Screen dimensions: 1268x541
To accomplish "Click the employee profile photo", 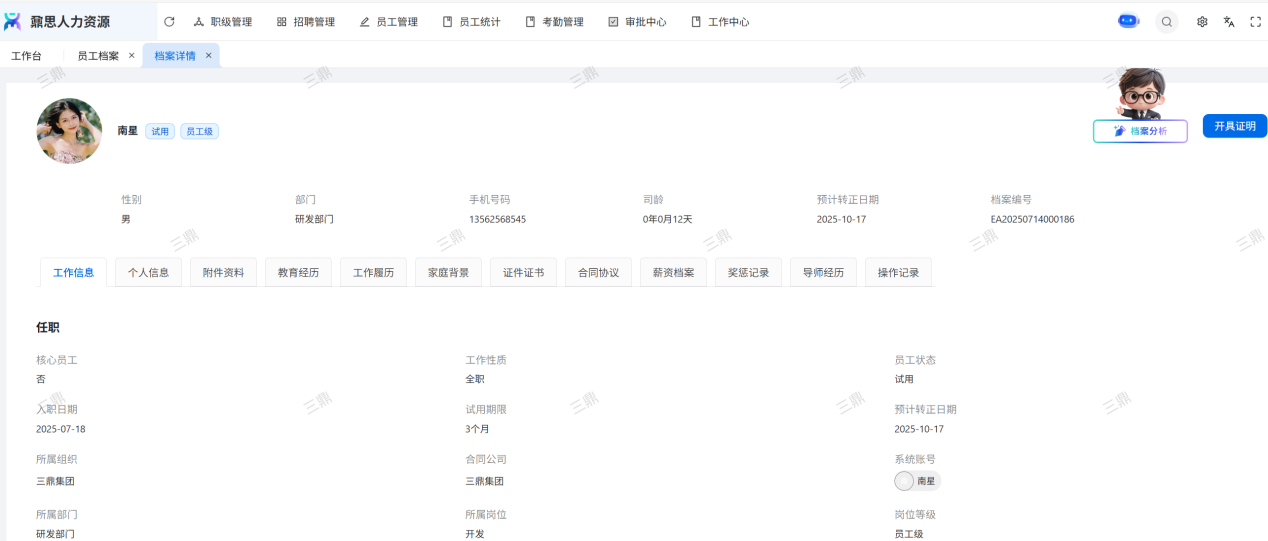I will (69, 131).
